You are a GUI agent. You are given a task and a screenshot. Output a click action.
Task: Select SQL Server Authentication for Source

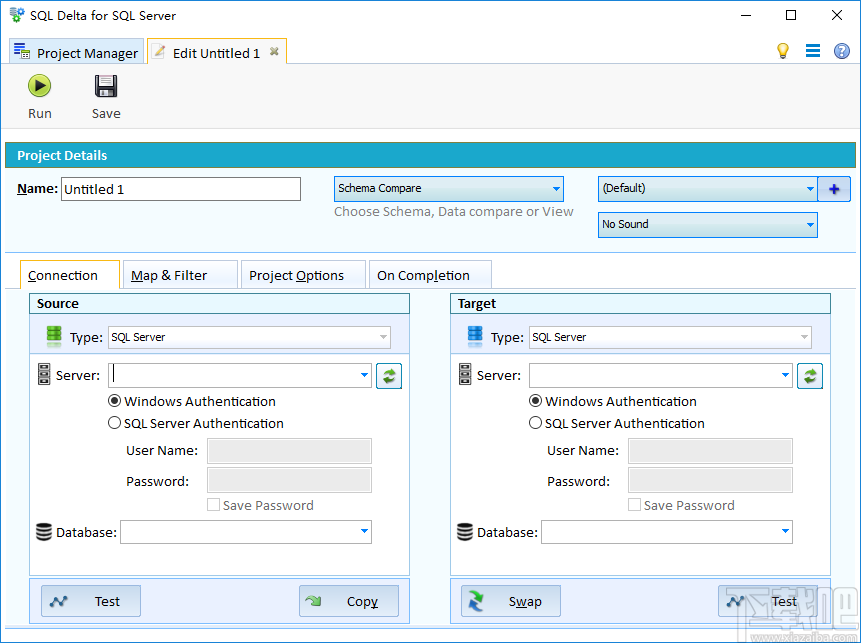pos(114,423)
